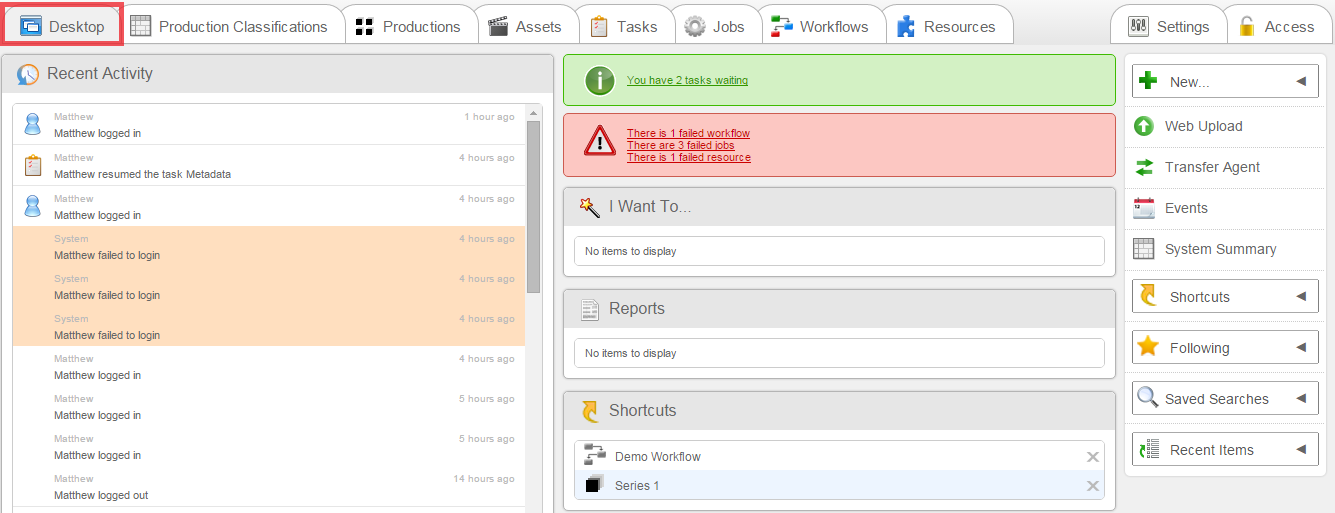Click the red warning triangle icon

coord(600,143)
